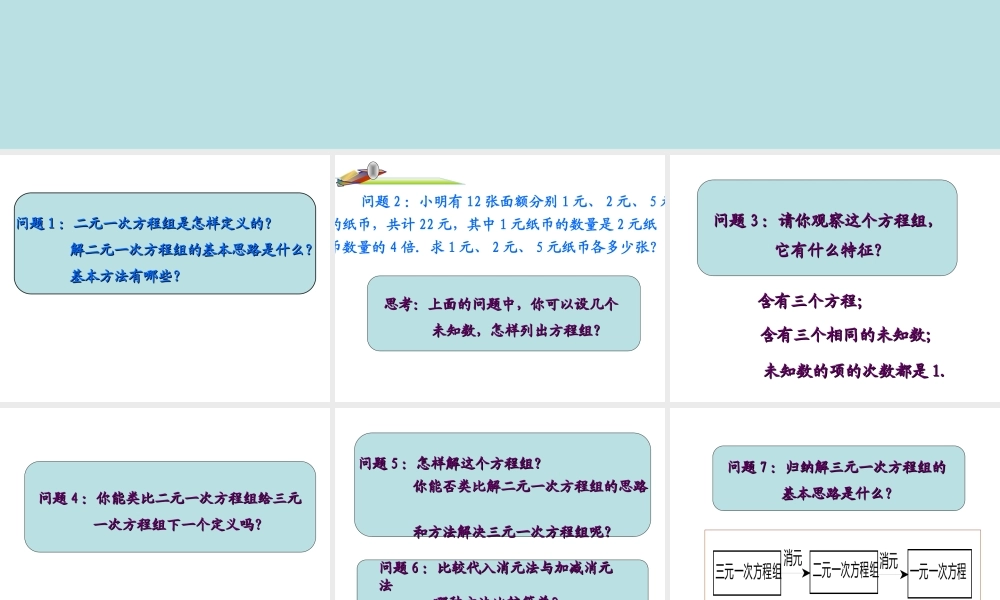
Task: Click the first 消元 arrow label
Action: (x=793, y=559)
